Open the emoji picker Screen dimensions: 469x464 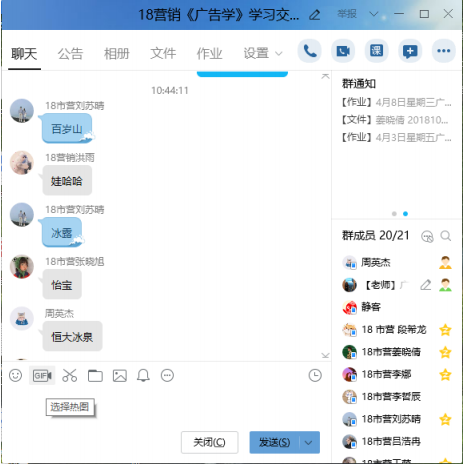pos(16,375)
